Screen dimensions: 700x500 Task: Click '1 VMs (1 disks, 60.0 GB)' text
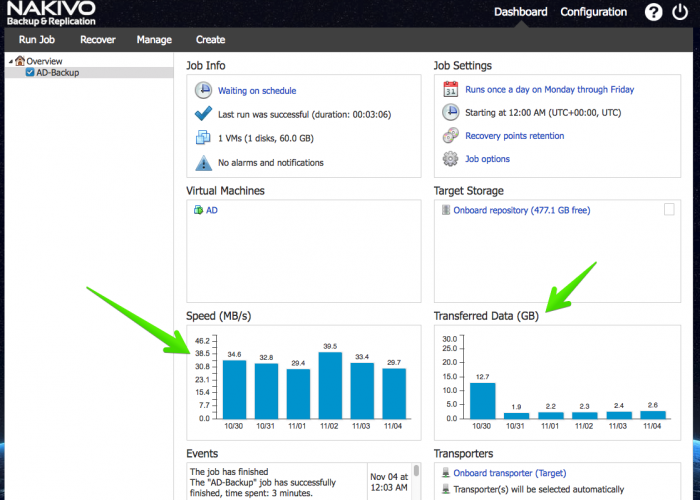pyautogui.click(x=266, y=138)
